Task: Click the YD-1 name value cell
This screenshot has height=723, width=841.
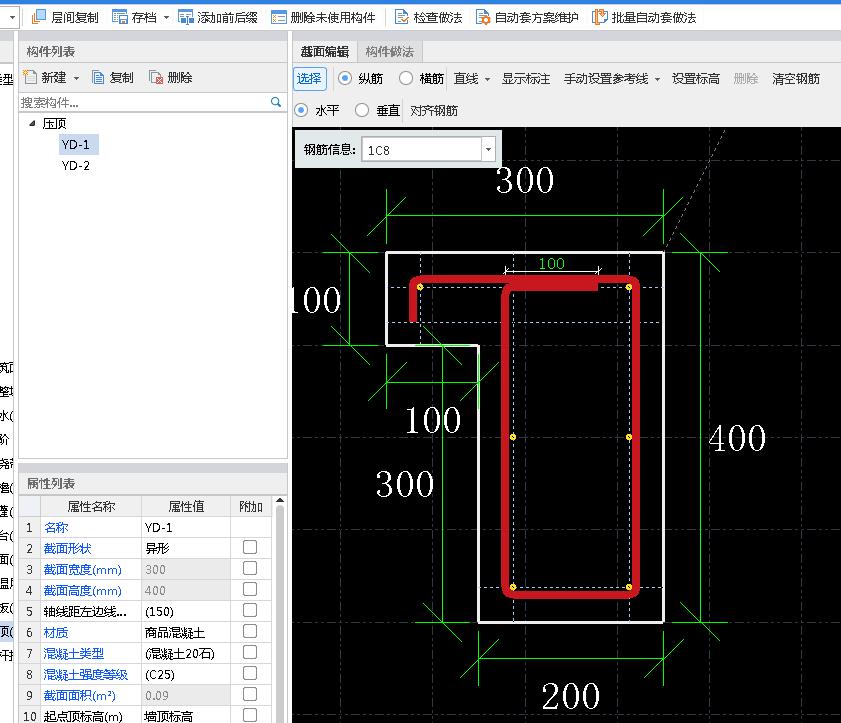Action: pos(186,527)
